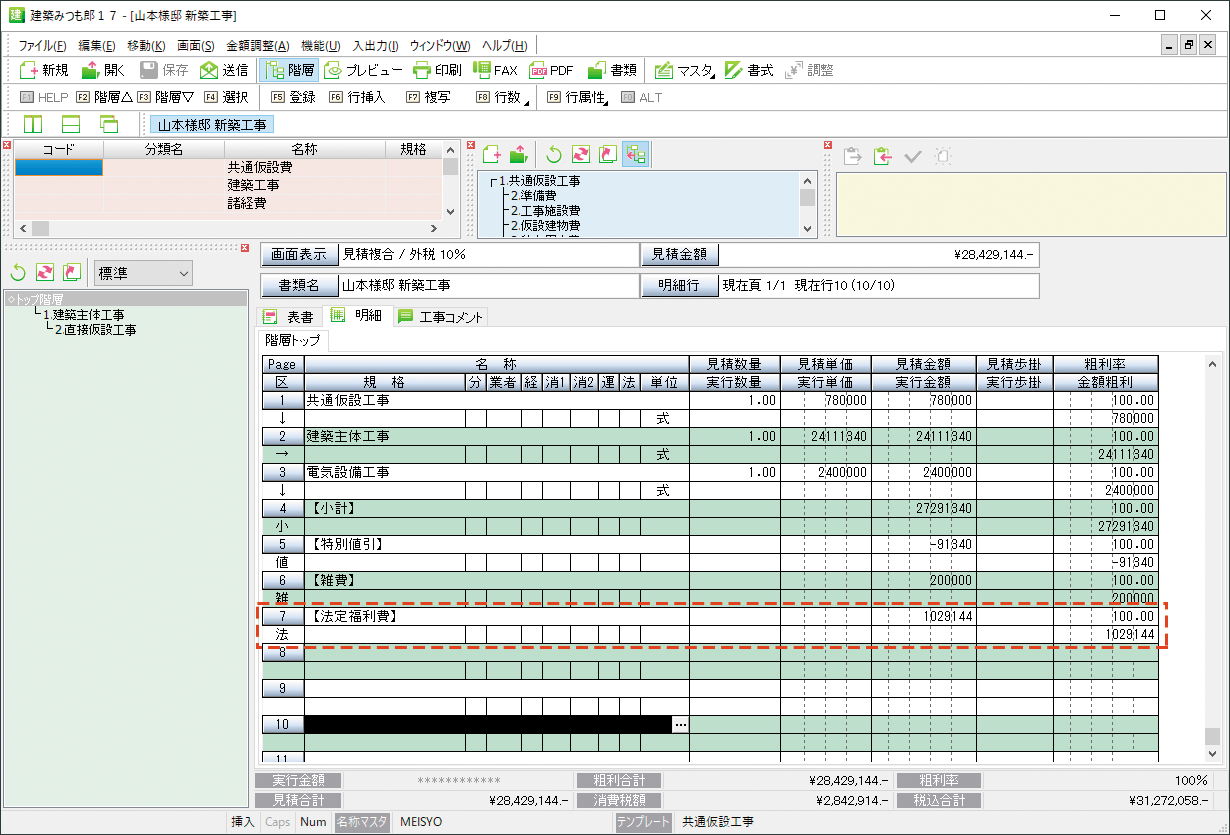
Task: Click the 見積金額 button
Action: click(679, 255)
